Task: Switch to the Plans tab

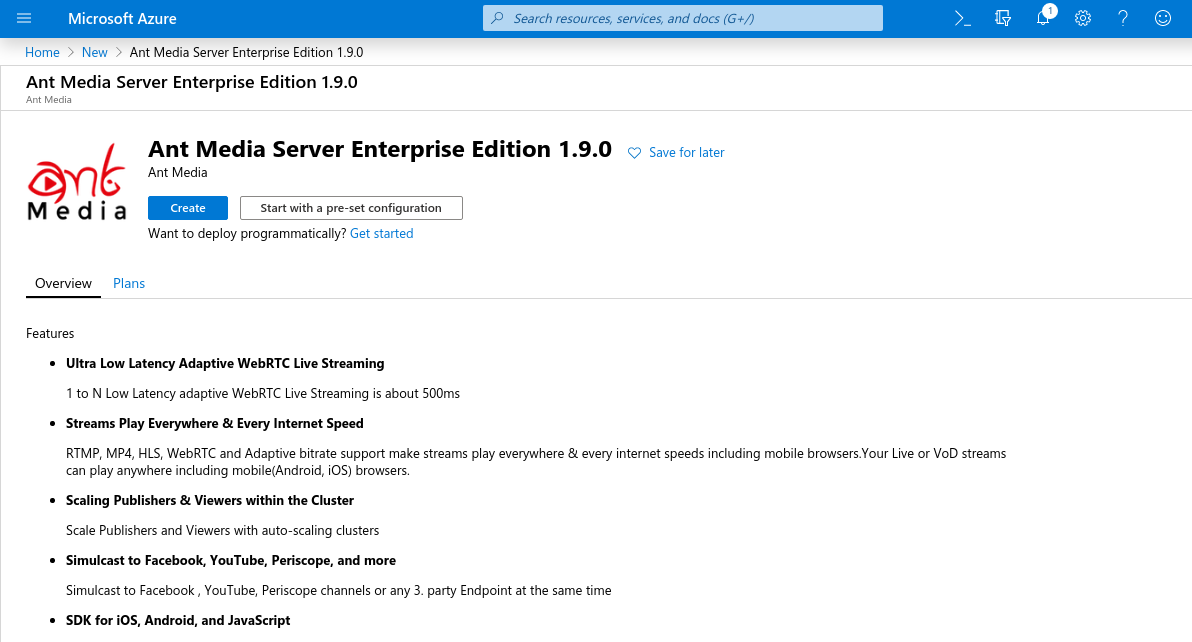Action: coord(129,283)
